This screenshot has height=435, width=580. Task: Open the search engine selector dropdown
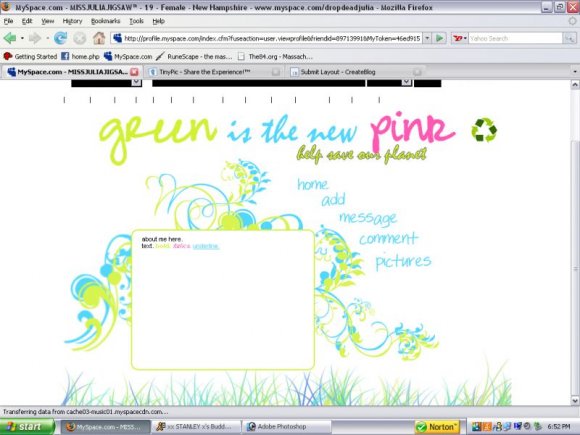click(465, 38)
